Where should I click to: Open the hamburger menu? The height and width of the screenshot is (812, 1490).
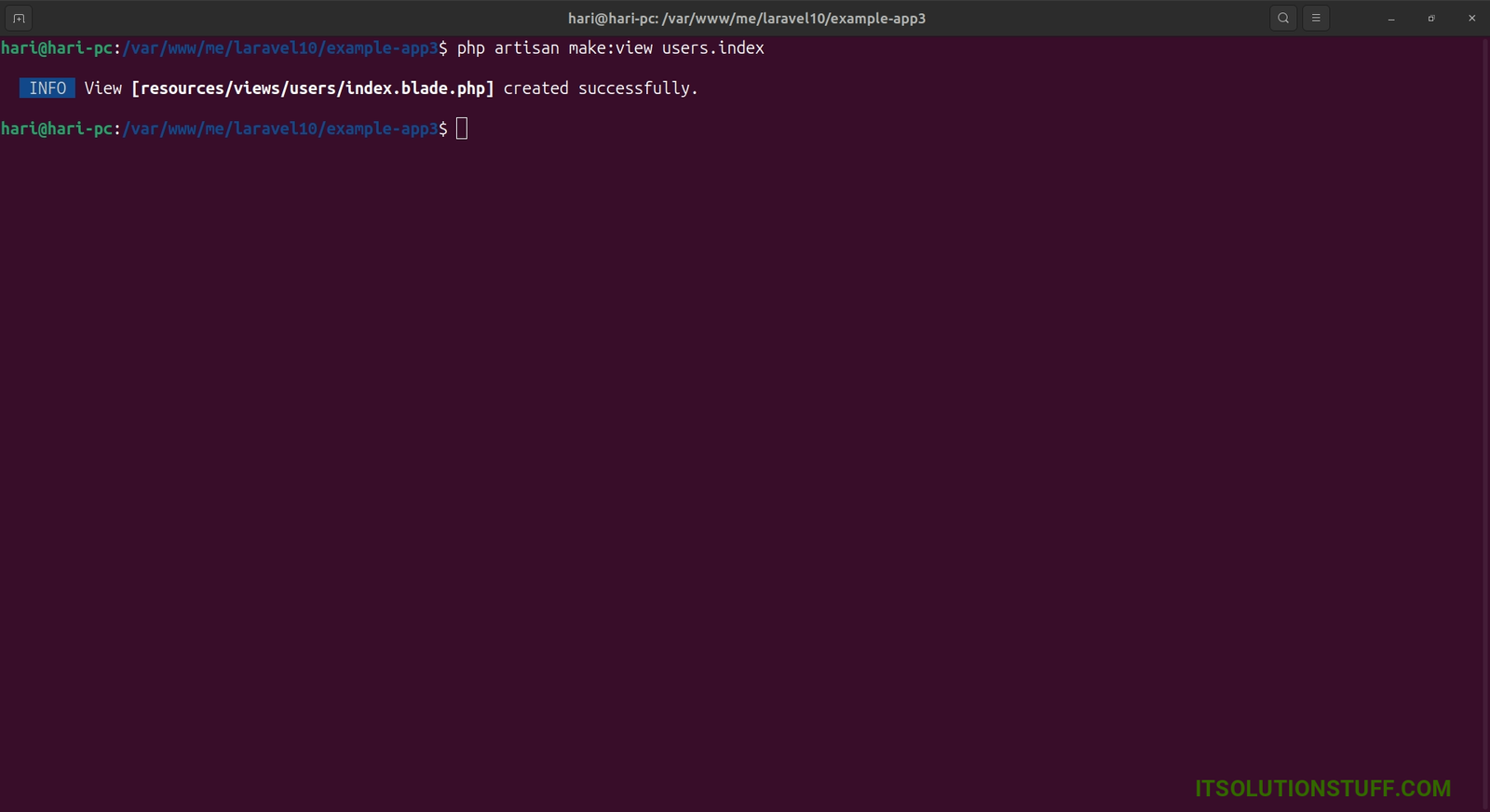(x=1316, y=18)
